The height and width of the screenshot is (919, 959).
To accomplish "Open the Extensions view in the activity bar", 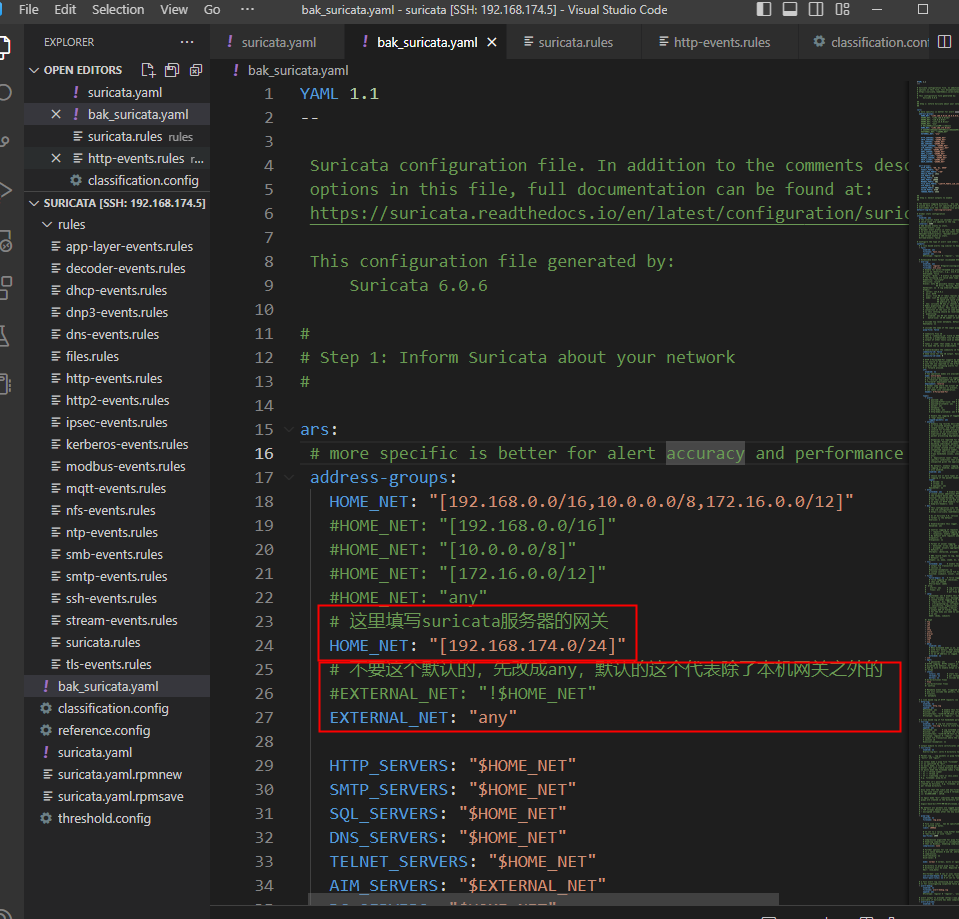I will [x=5, y=287].
